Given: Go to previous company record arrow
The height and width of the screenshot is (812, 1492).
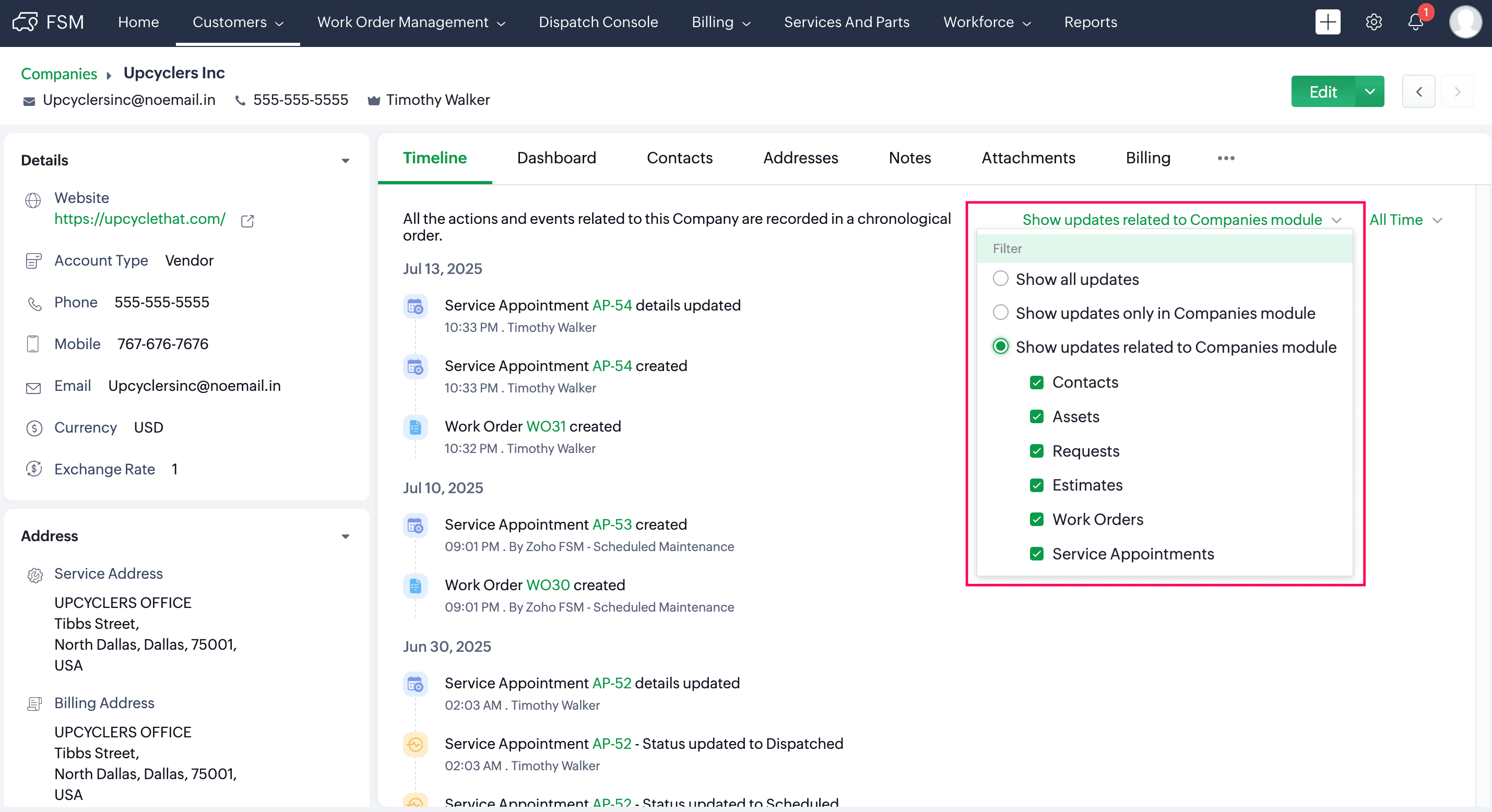Looking at the screenshot, I should 1418,91.
